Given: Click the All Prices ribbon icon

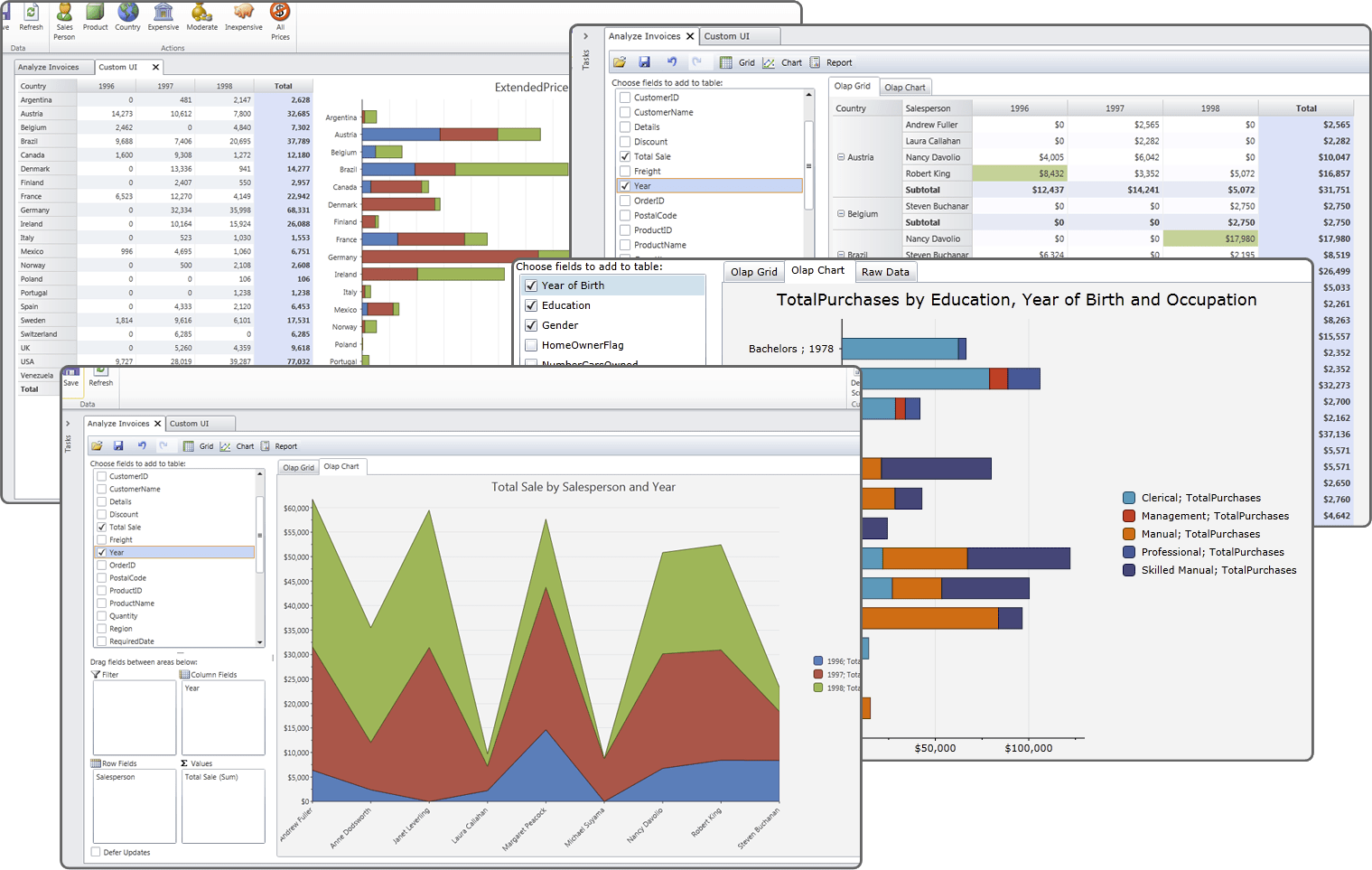Looking at the screenshot, I should coord(280,12).
